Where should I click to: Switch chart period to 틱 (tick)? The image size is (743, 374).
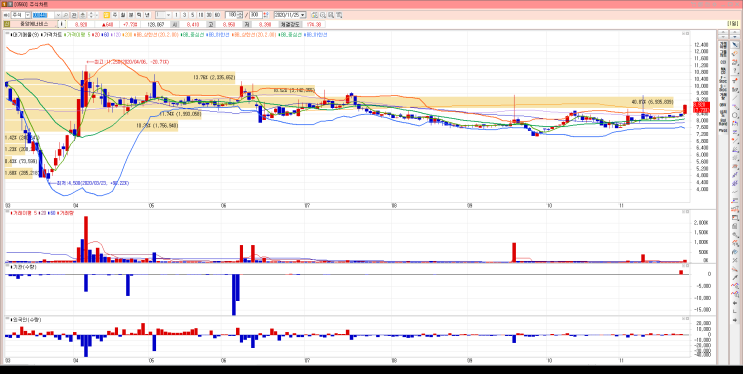click(139, 15)
